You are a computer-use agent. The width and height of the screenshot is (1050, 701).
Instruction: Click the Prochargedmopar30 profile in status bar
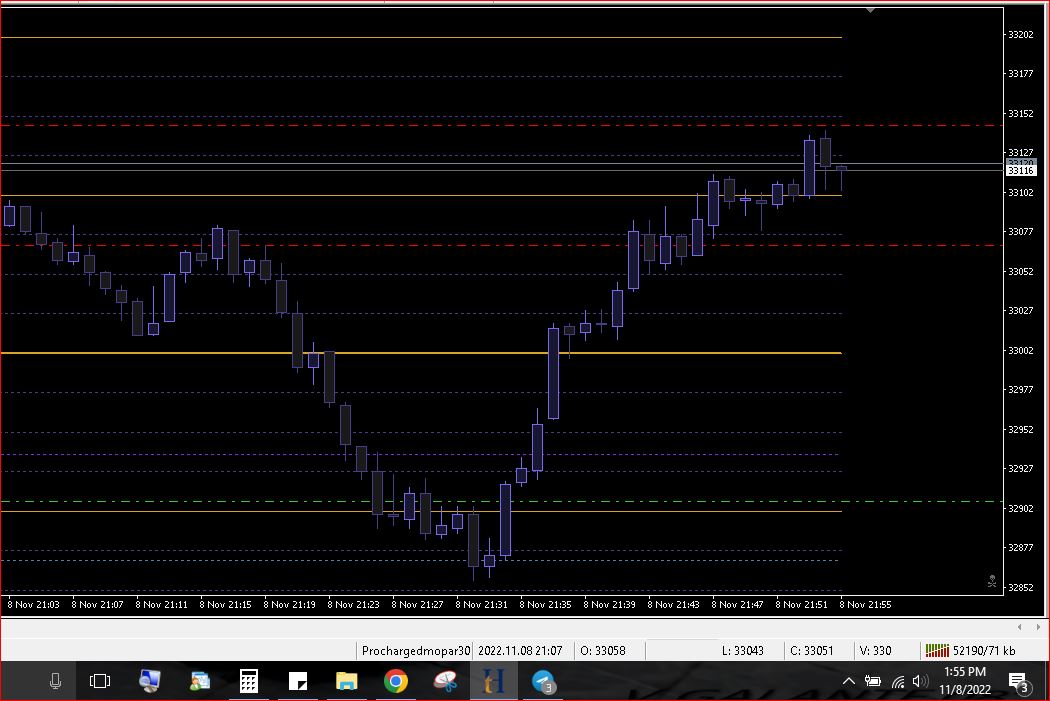415,651
